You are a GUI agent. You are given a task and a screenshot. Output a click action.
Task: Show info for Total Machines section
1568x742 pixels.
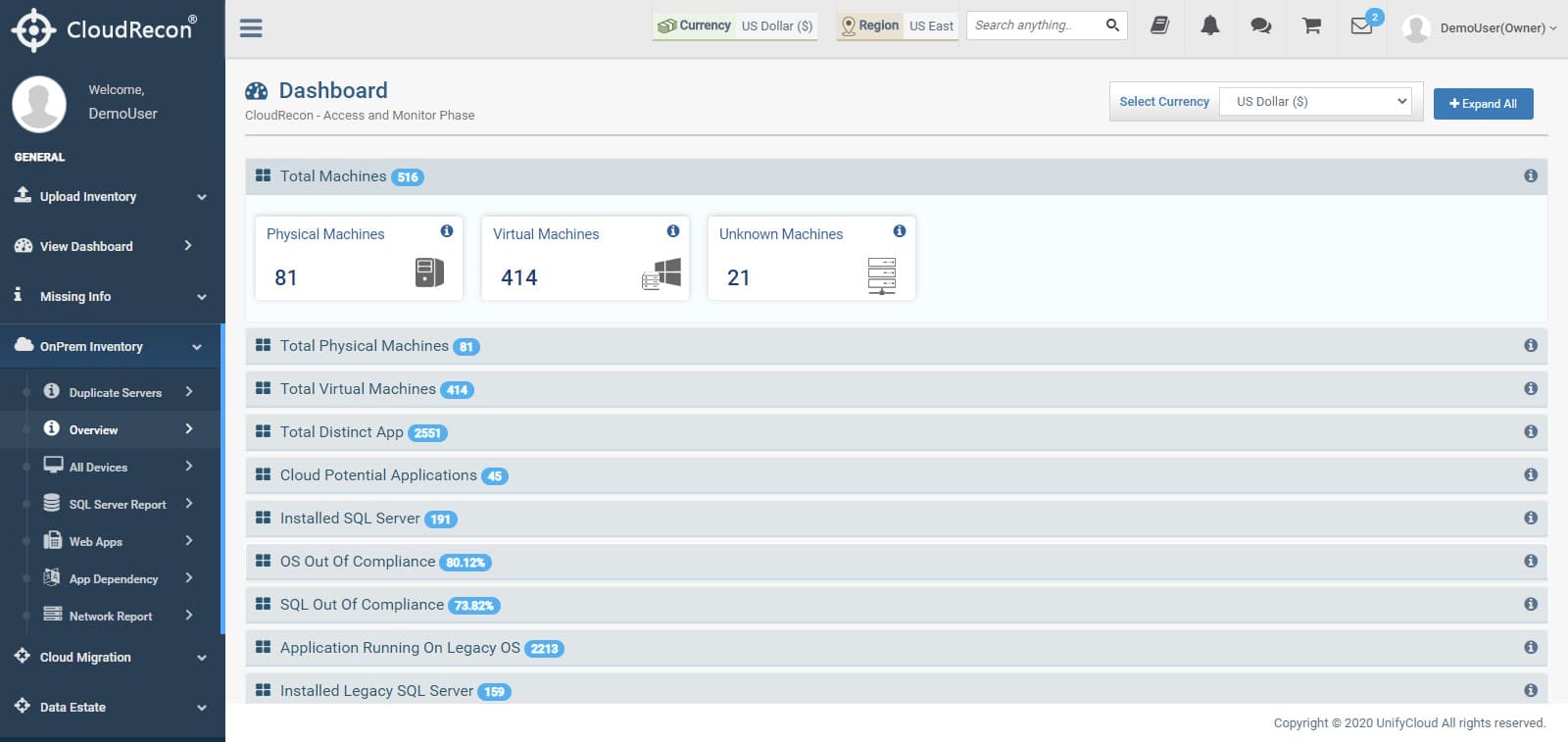(1531, 176)
